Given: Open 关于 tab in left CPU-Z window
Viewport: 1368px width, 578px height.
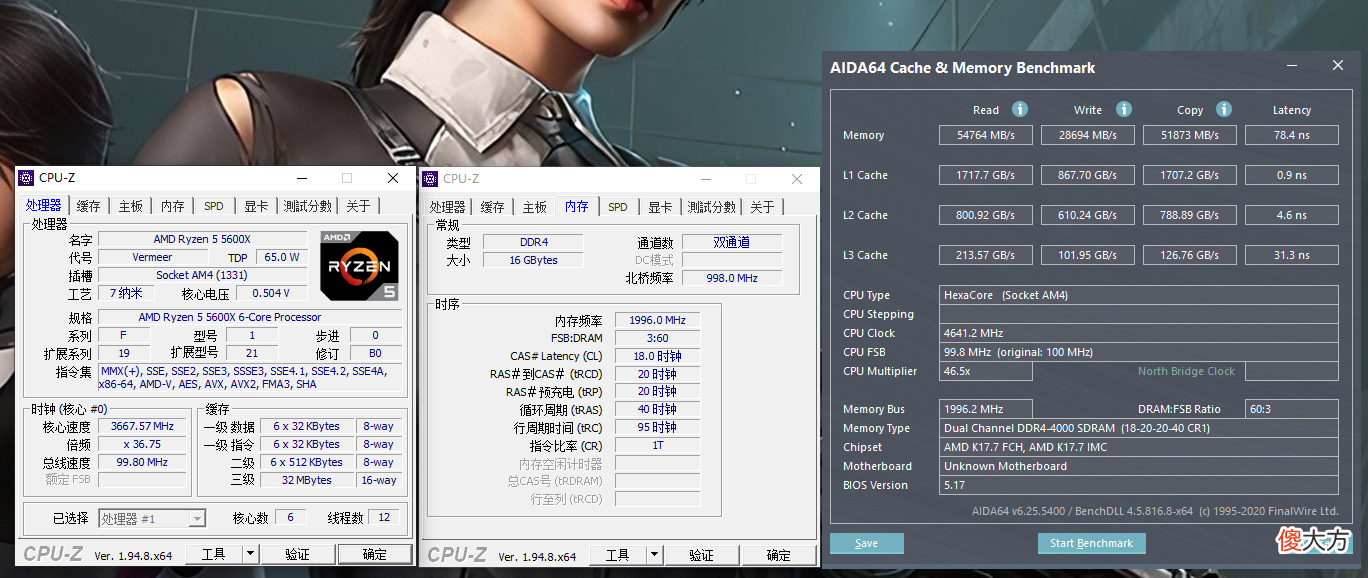Looking at the screenshot, I should [358, 206].
